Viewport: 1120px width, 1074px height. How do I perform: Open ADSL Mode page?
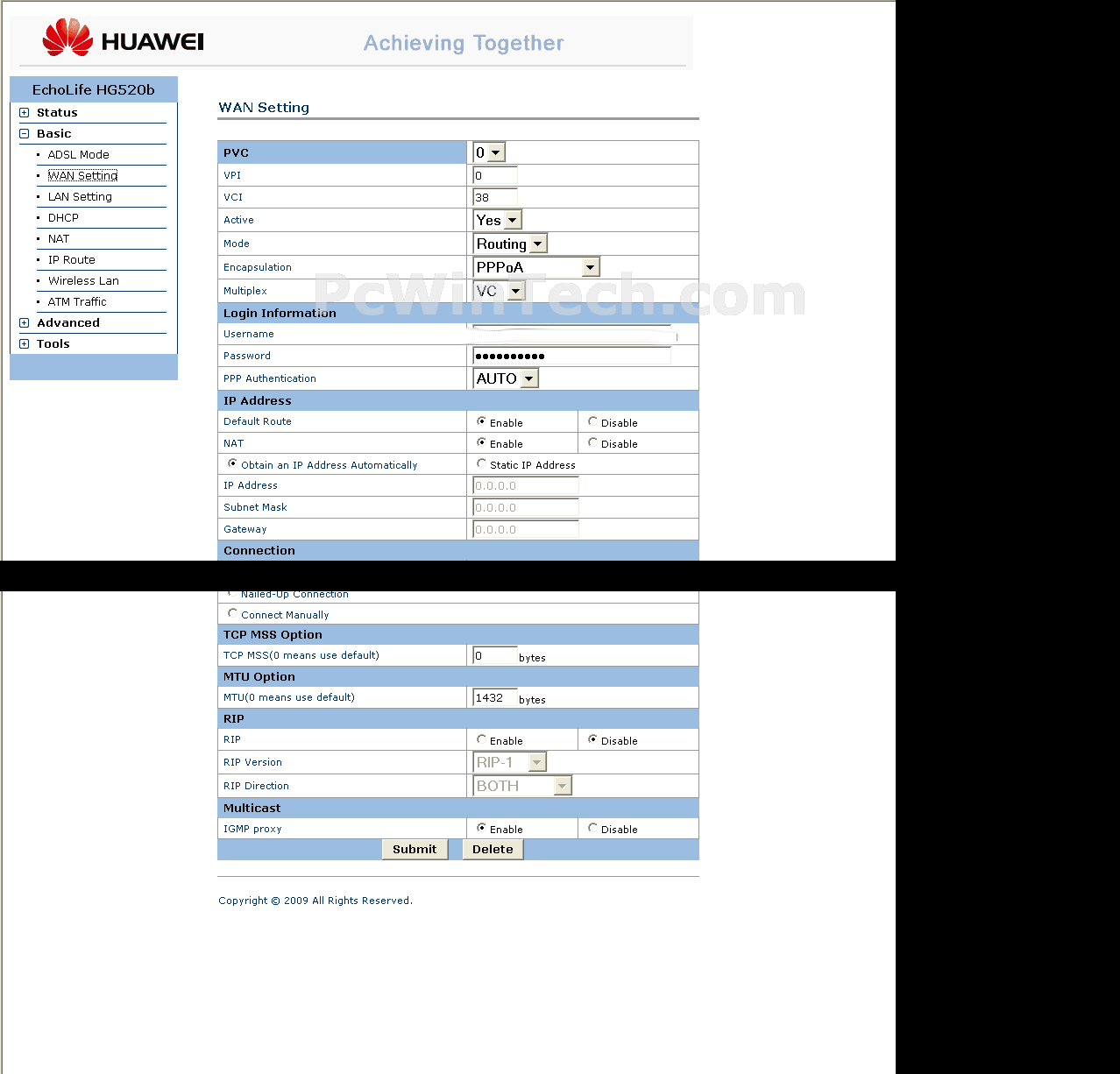point(79,155)
